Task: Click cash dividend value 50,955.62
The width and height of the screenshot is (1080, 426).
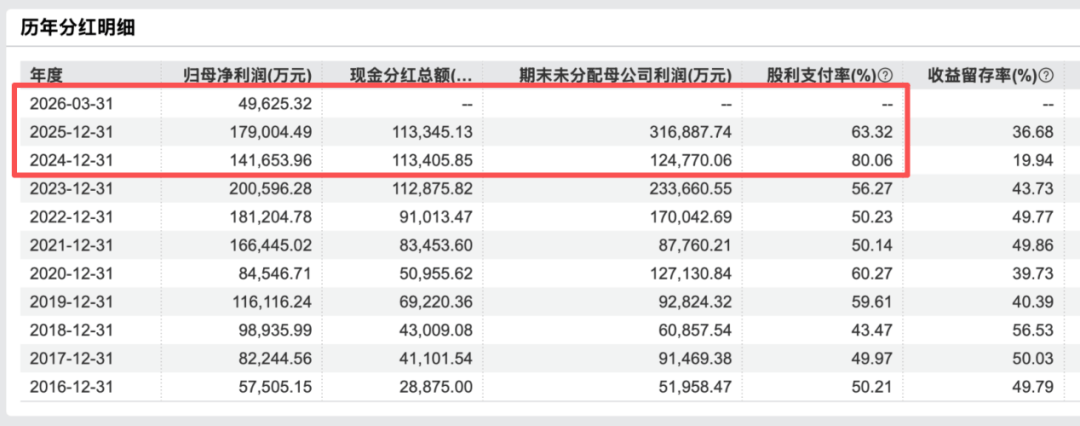Action: (x=437, y=274)
